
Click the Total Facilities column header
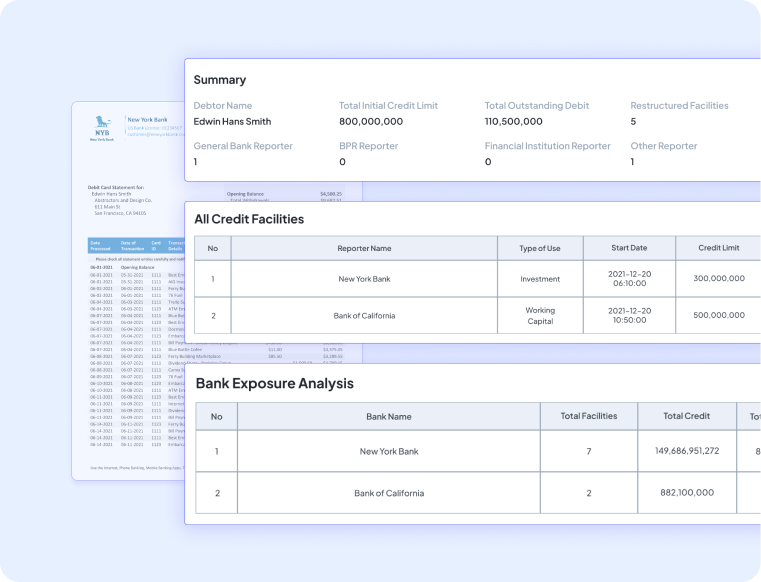point(589,417)
